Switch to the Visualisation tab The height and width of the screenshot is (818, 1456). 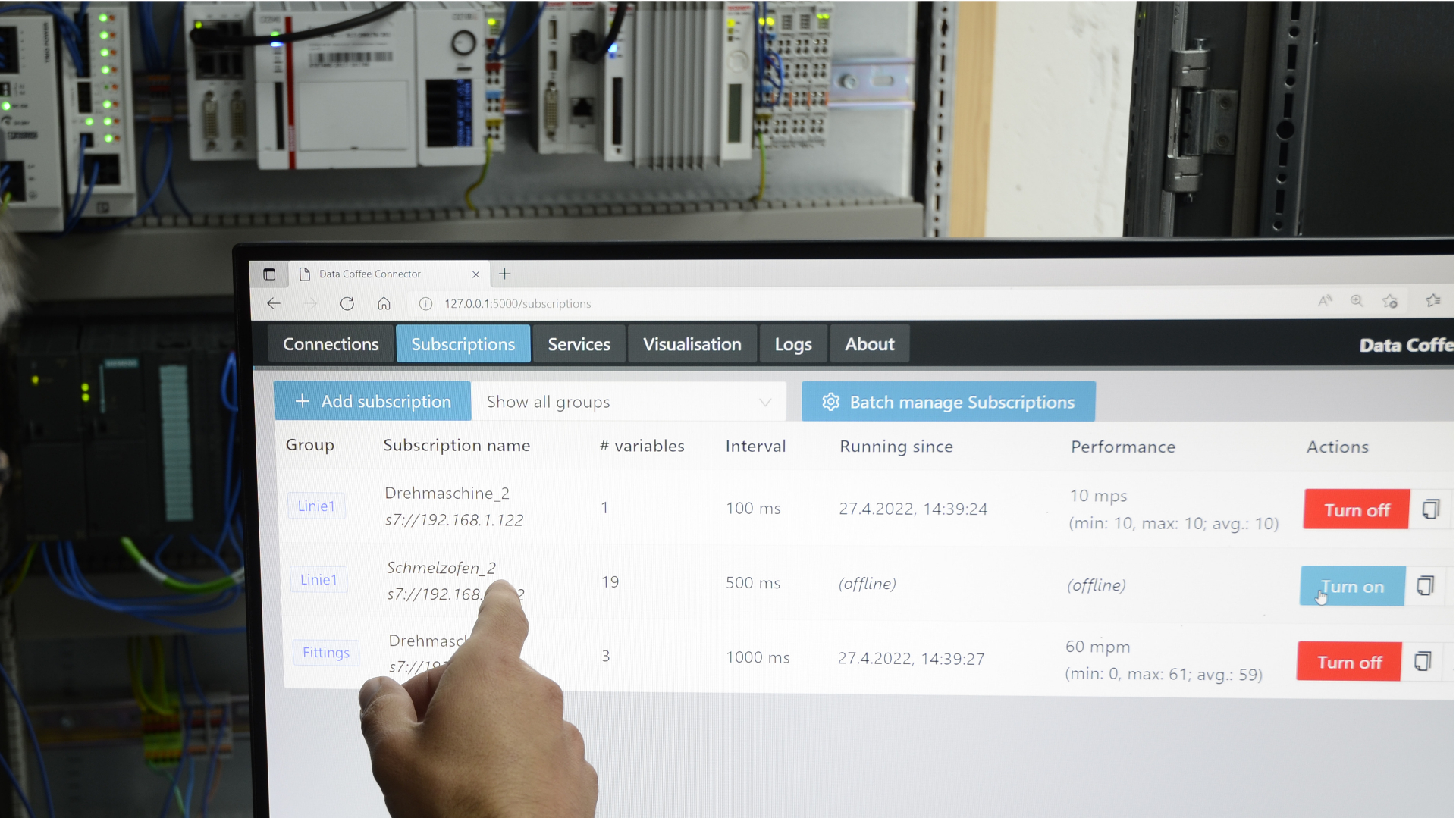click(x=692, y=344)
